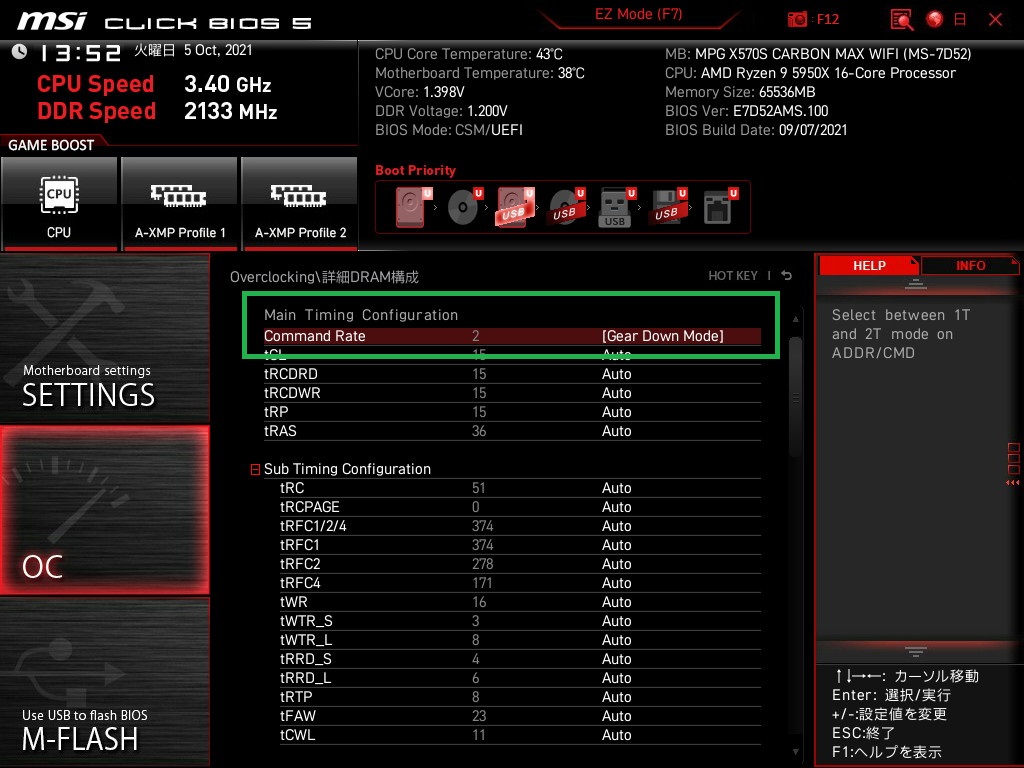Select the tRRD_L row
This screenshot has height=768, width=1024.
pos(520,678)
